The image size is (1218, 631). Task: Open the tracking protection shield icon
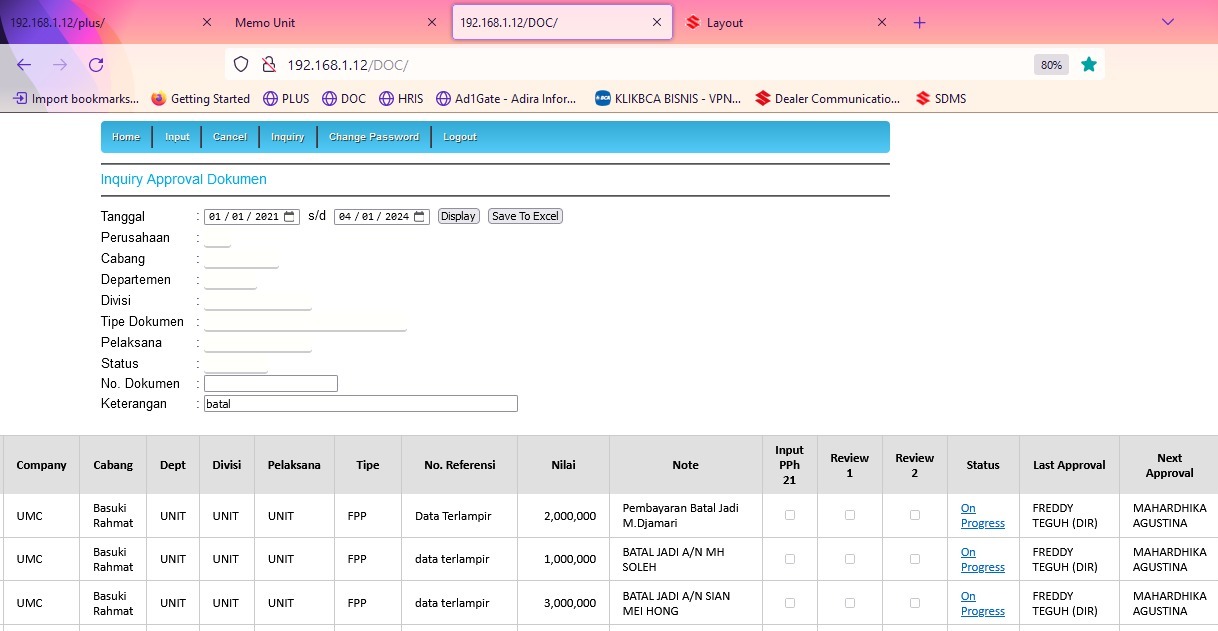pos(240,65)
